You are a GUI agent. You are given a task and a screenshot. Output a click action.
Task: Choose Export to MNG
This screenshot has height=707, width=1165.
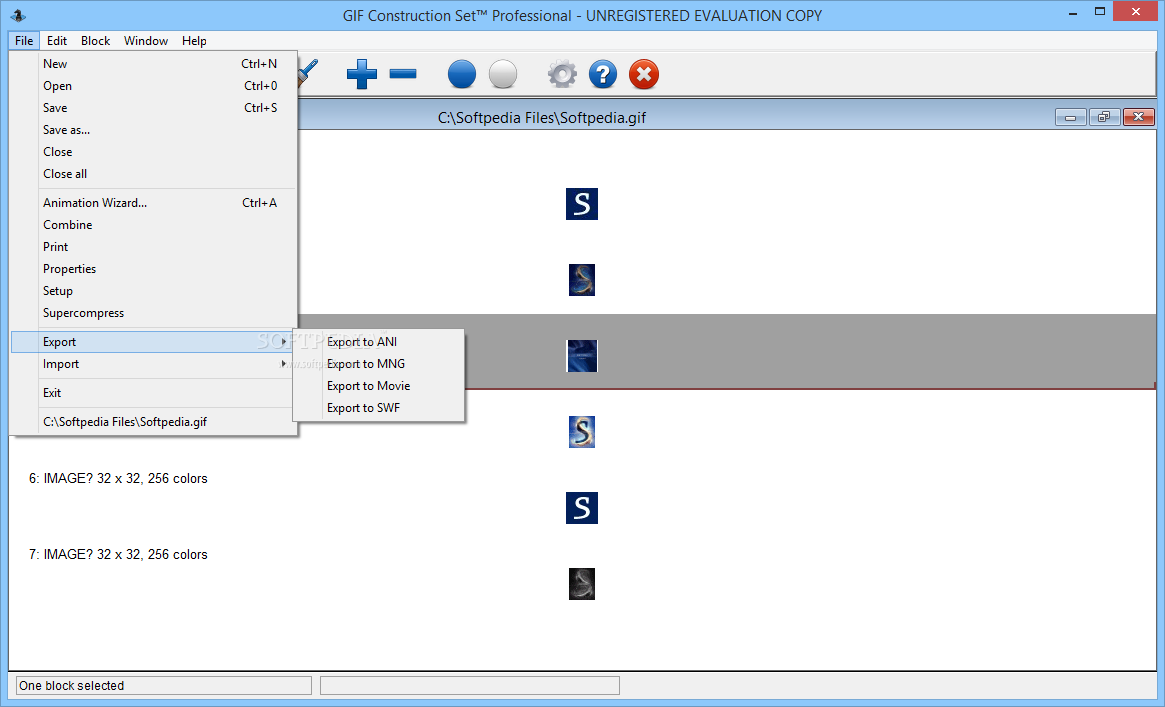[x=379, y=364]
